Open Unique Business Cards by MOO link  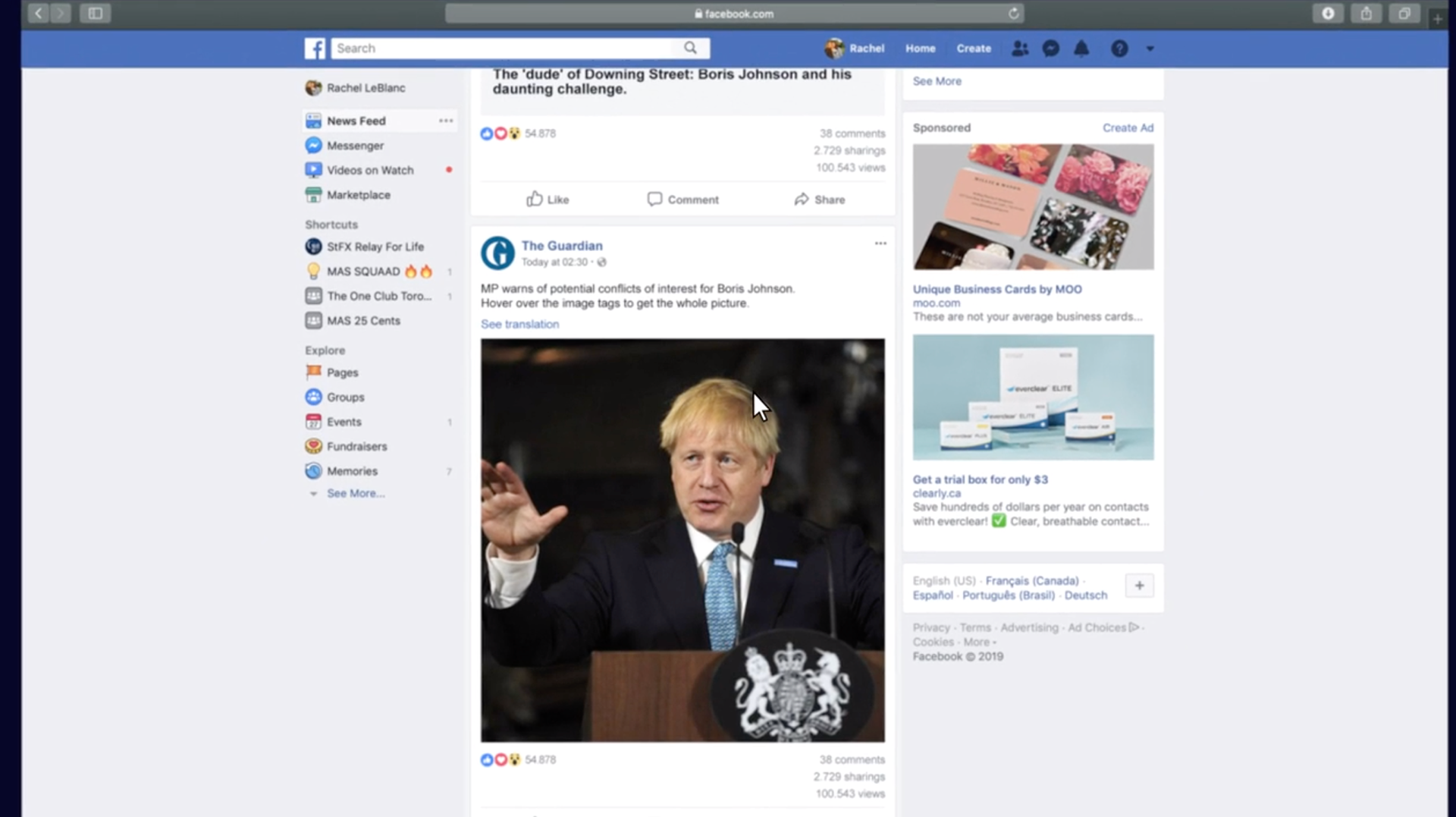point(997,289)
